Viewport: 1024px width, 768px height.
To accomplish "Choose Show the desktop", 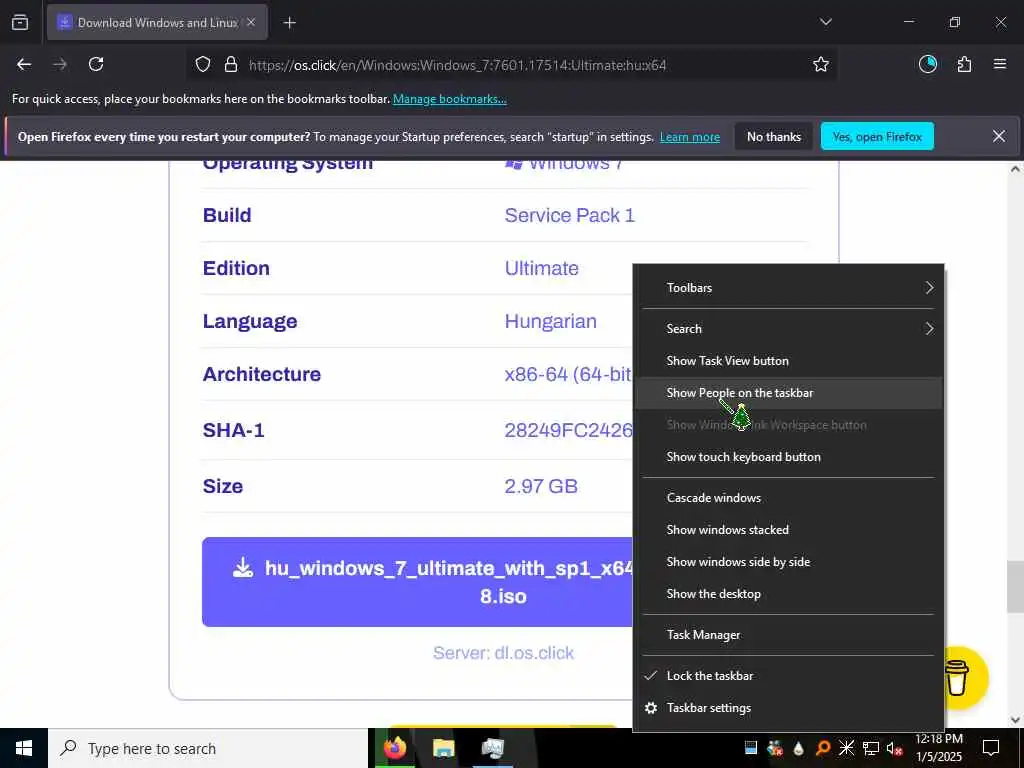I will point(789,594).
